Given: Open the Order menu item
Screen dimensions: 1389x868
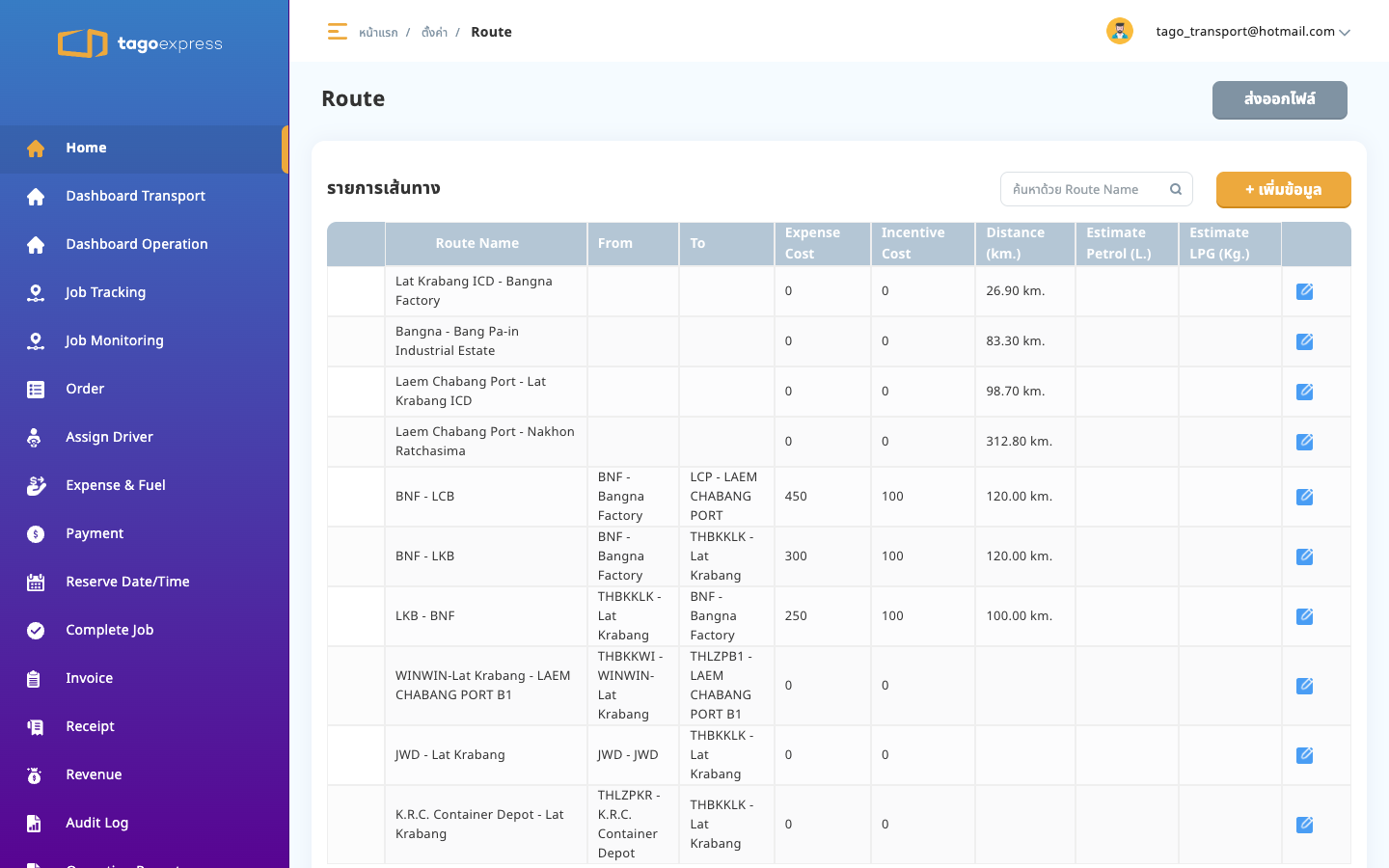Looking at the screenshot, I should pos(145,390).
